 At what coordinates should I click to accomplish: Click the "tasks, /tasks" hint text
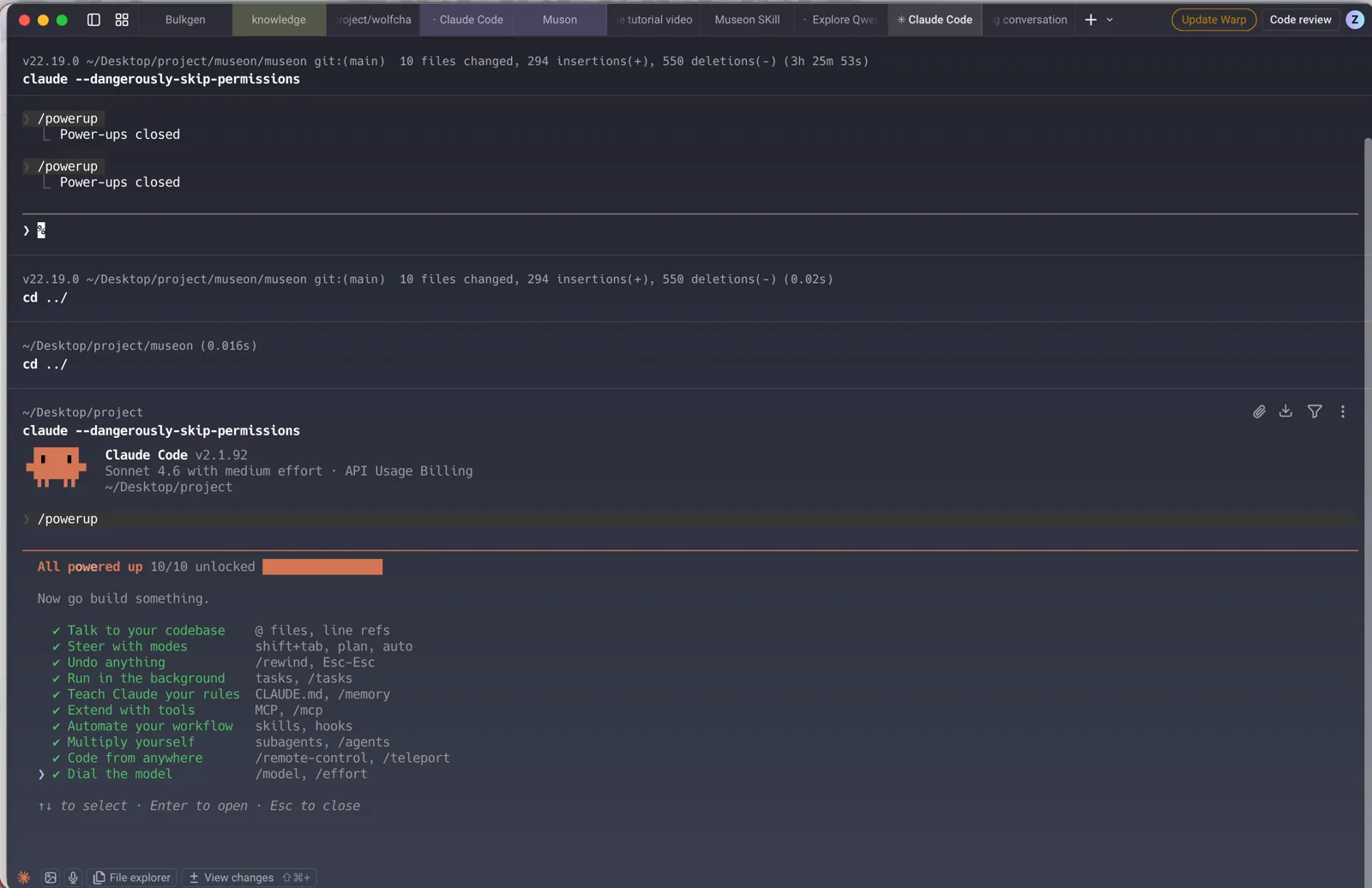(x=304, y=679)
